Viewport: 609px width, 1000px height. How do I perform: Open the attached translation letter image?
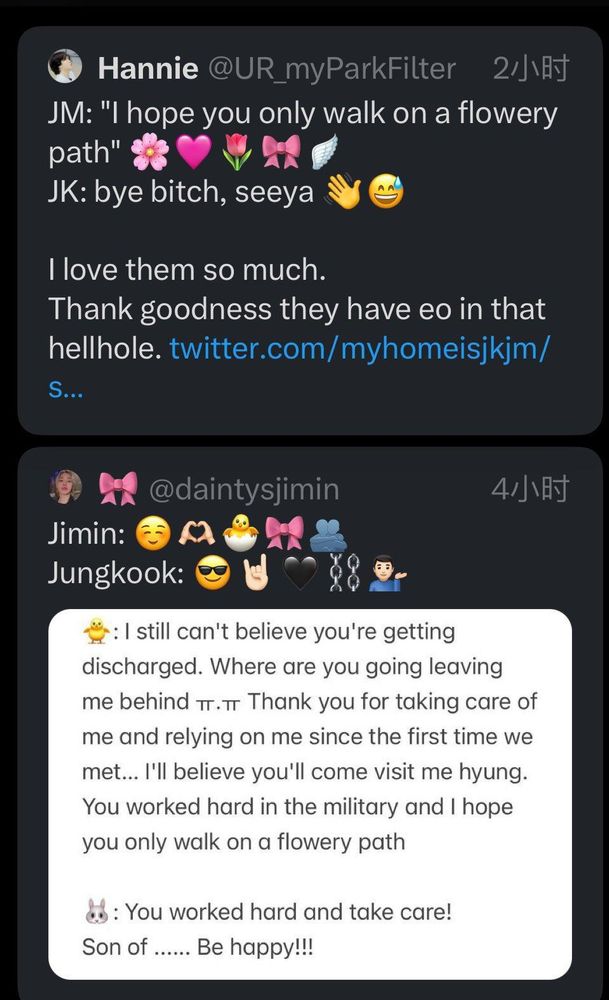point(310,790)
